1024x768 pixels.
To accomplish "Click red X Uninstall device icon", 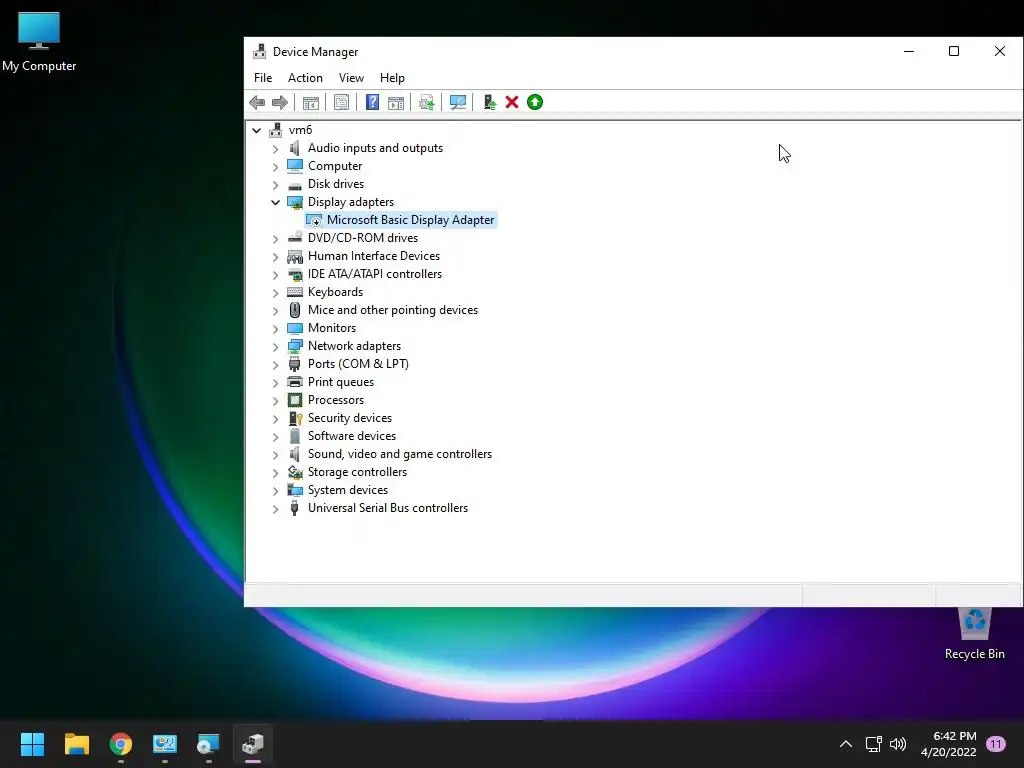I will 512,103.
